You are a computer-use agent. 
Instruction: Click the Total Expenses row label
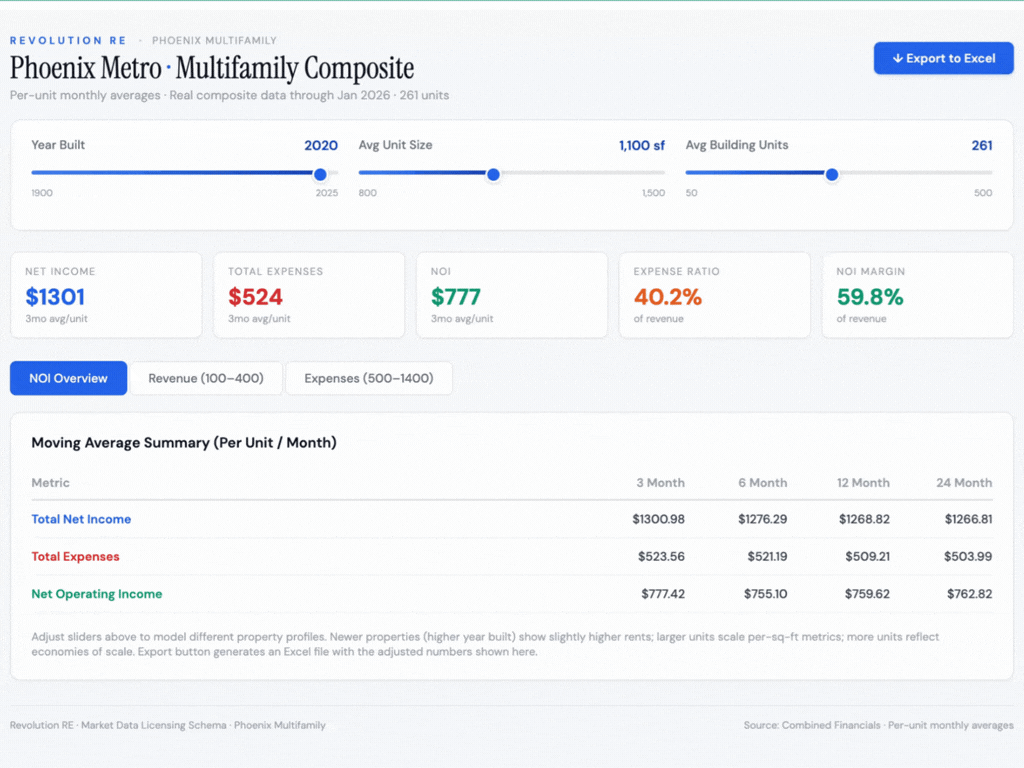click(x=75, y=556)
